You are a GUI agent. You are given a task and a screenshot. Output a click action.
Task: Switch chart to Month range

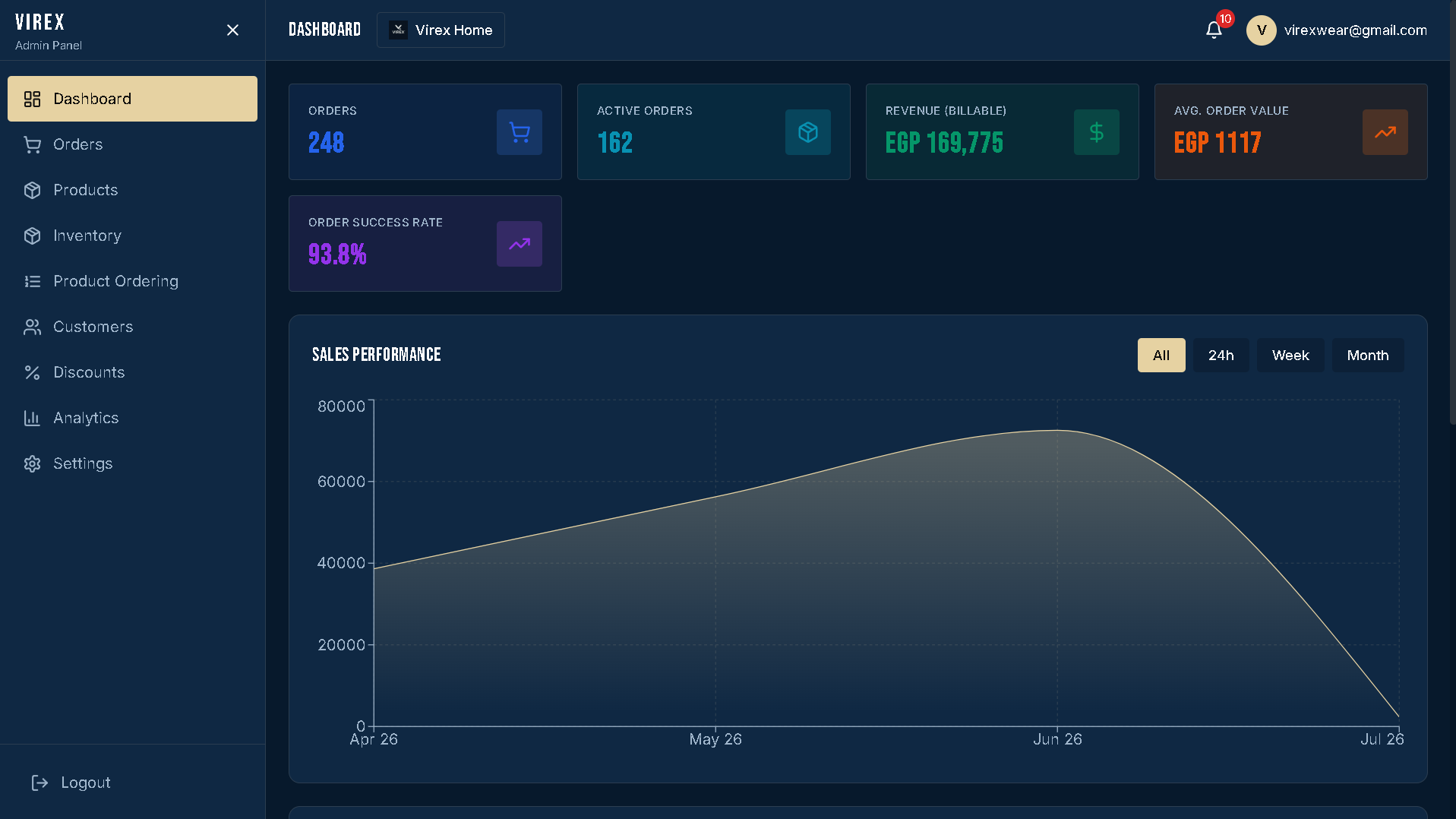1368,355
